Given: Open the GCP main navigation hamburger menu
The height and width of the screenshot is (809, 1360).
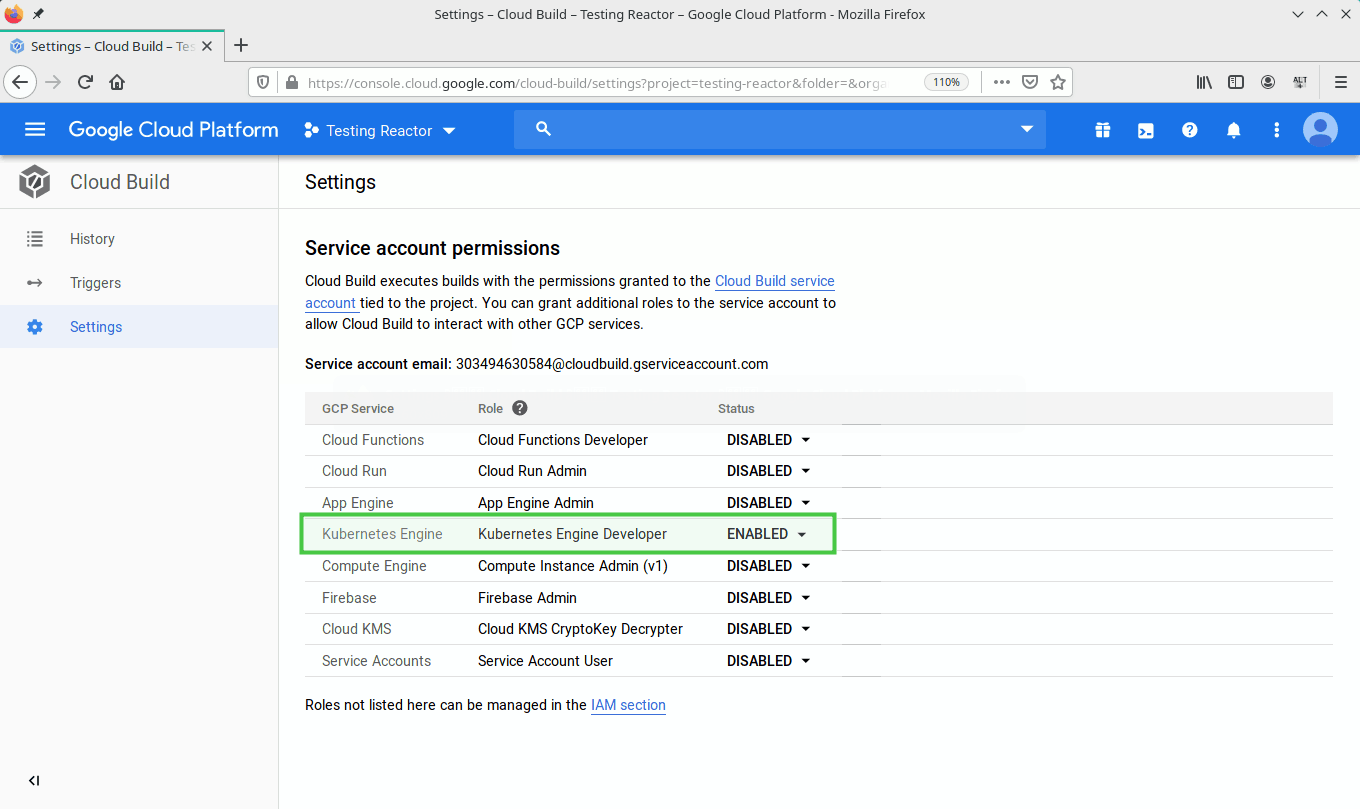Looking at the screenshot, I should point(35,129).
